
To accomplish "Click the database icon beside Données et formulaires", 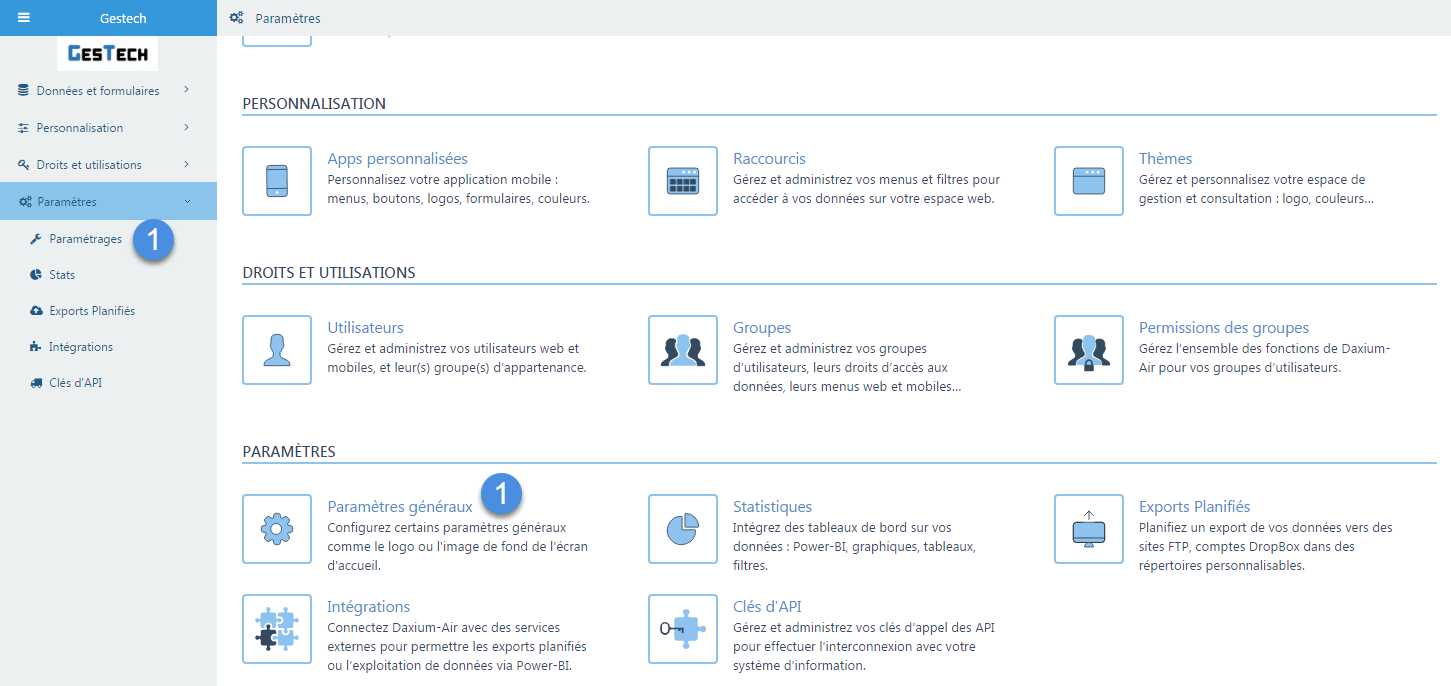I will 23,90.
